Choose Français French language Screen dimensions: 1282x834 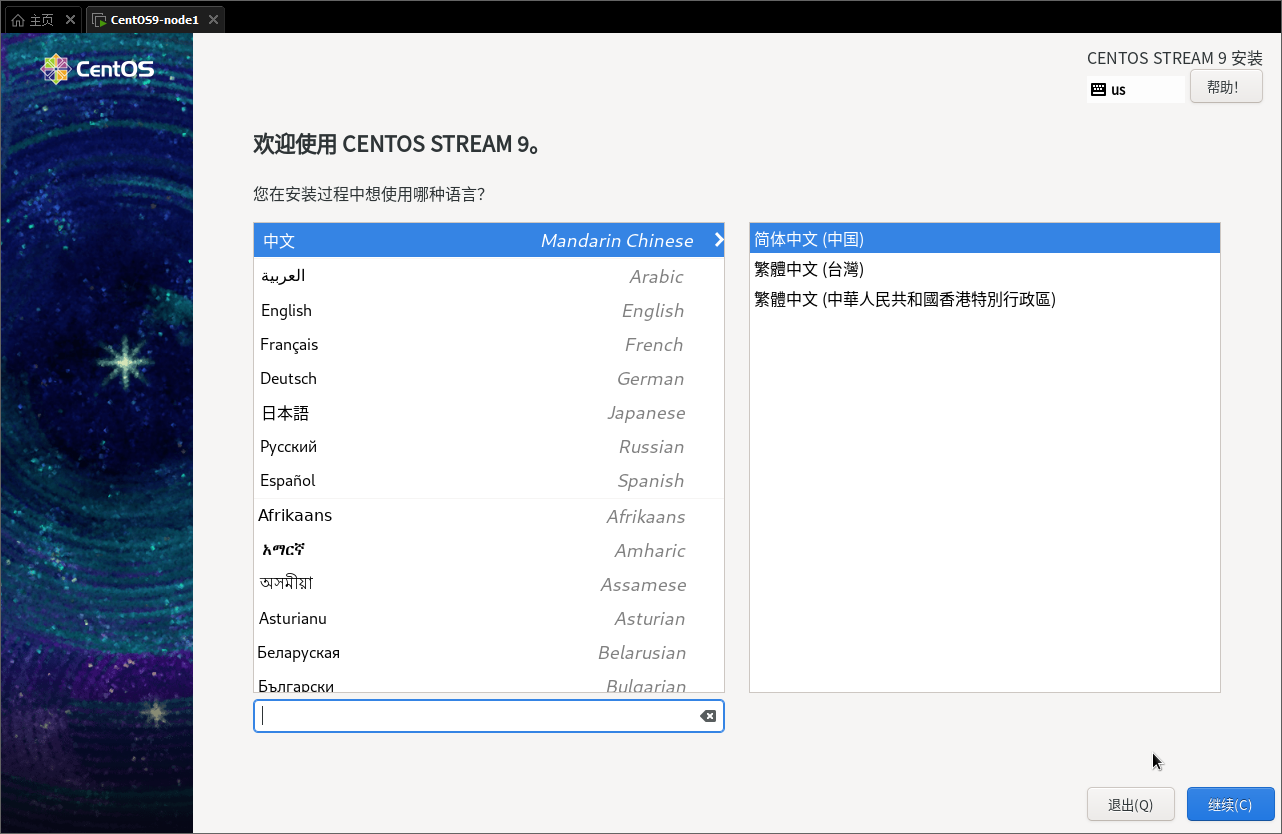(x=489, y=344)
